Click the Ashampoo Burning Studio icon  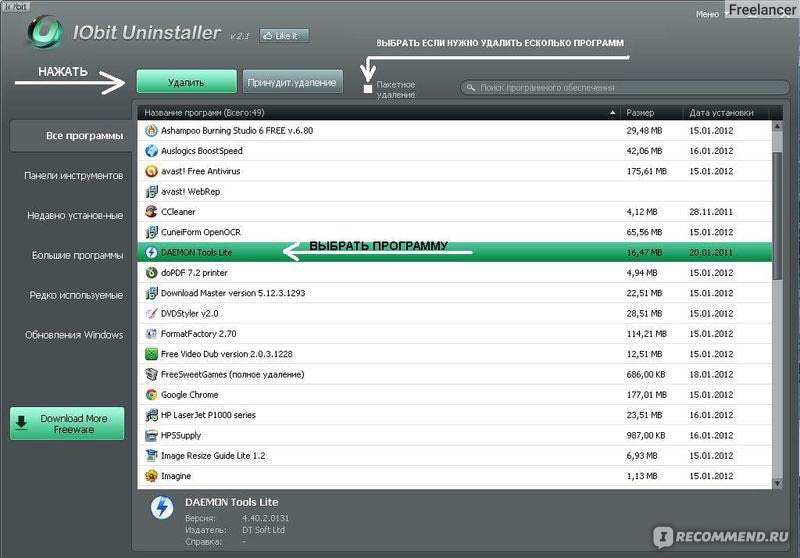pos(152,131)
